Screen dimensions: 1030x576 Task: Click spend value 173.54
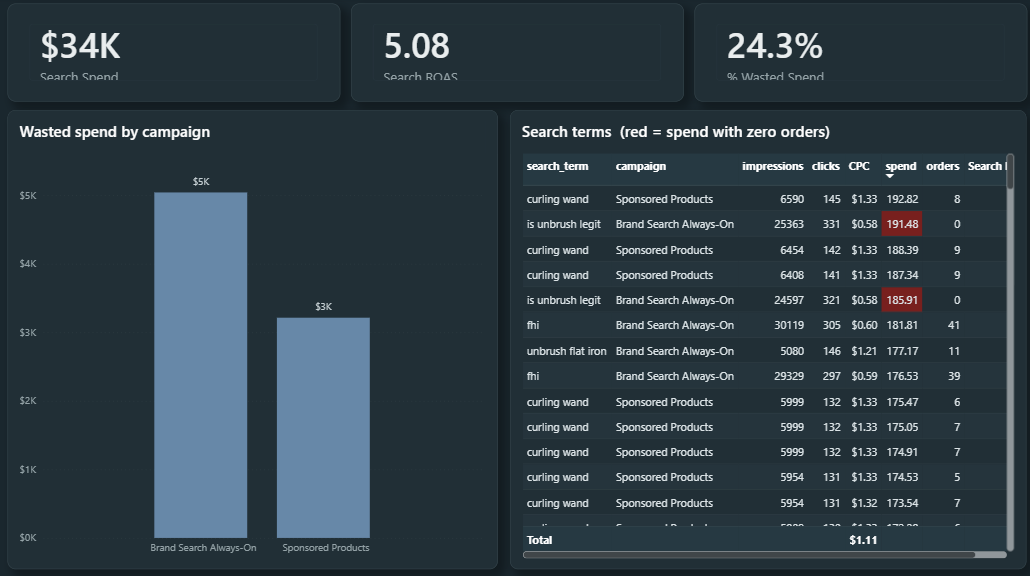pyautogui.click(x=902, y=503)
